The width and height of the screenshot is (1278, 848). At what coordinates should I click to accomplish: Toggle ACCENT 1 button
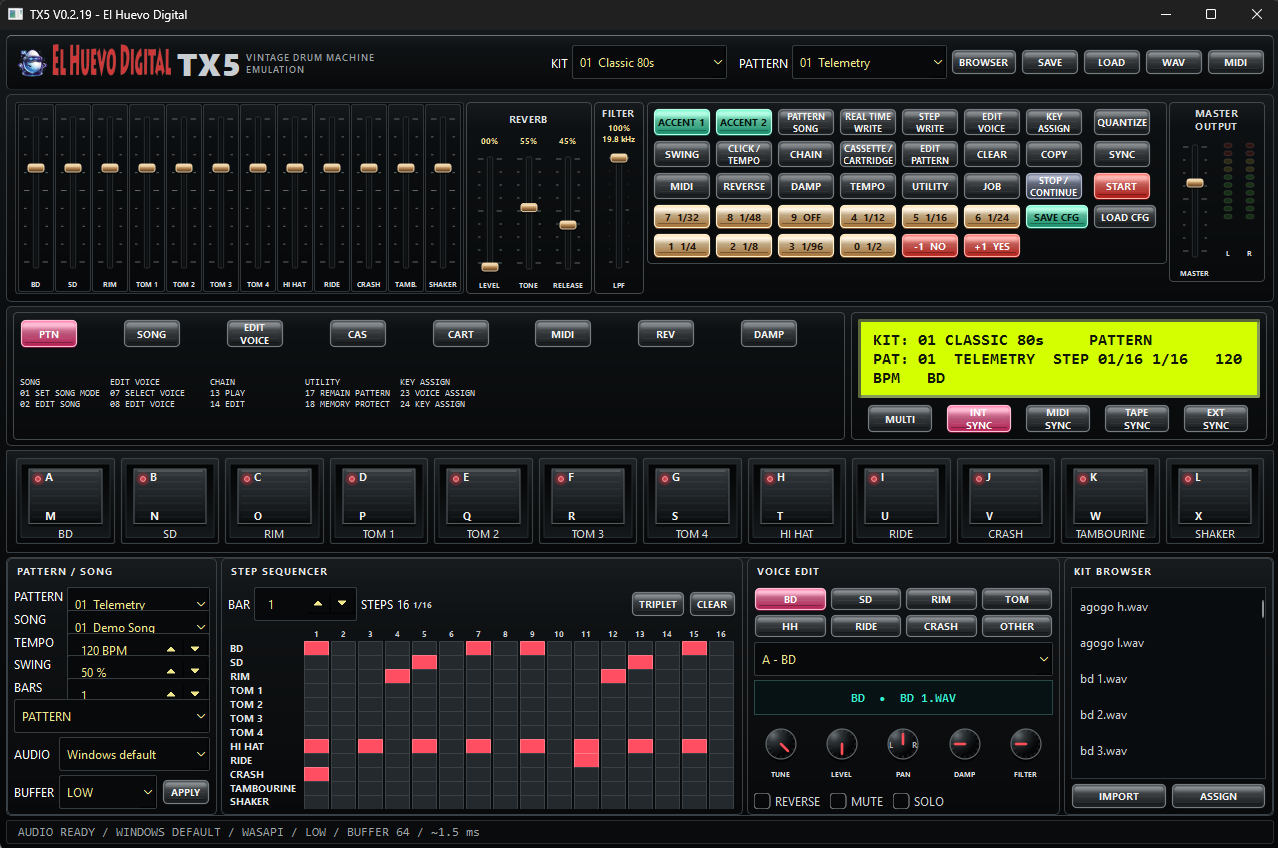pos(682,122)
